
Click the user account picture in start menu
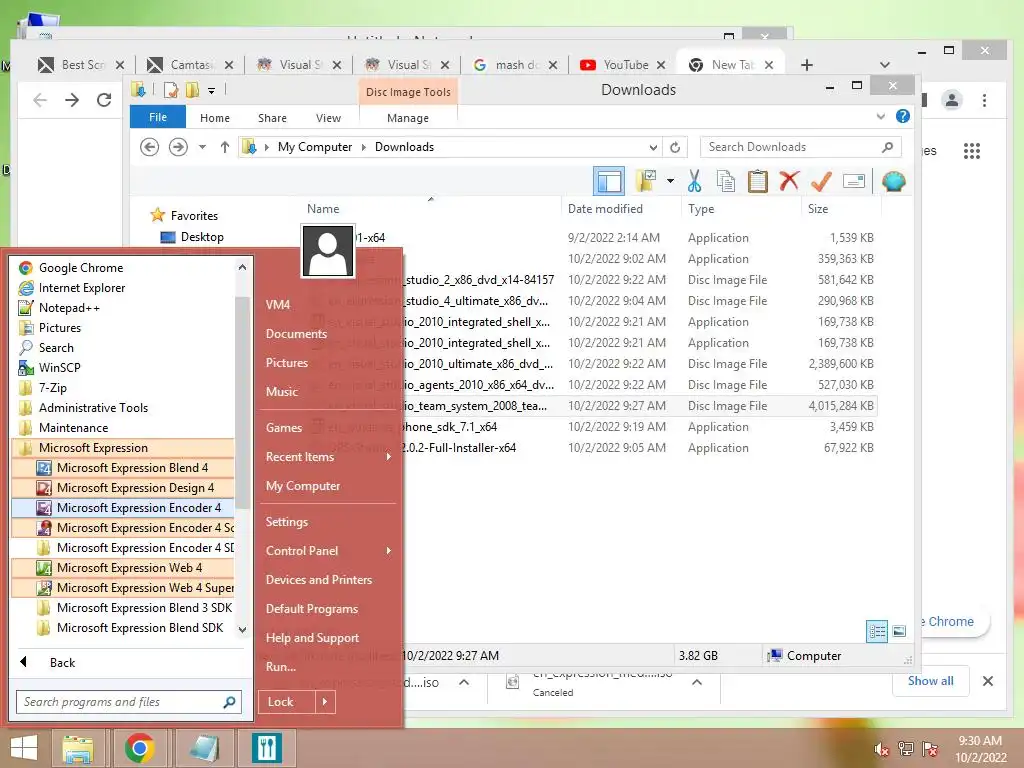click(328, 251)
